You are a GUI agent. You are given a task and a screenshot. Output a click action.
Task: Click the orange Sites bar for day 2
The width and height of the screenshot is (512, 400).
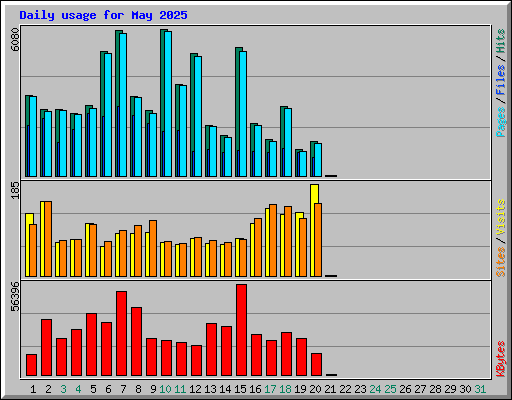48,239
